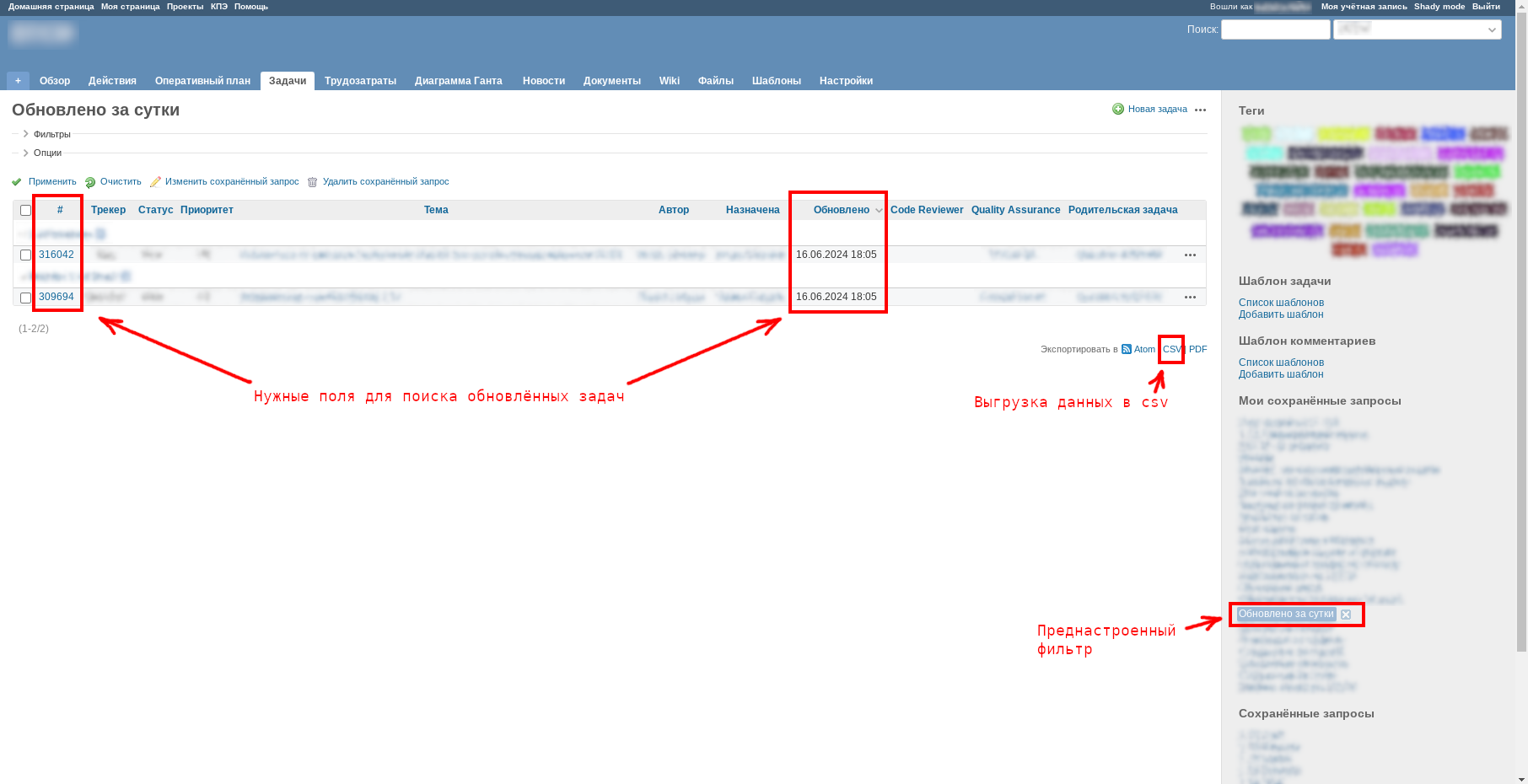Click the blue plus tab icon left of Обзор
Viewport: 1528px width, 784px height.
click(18, 80)
